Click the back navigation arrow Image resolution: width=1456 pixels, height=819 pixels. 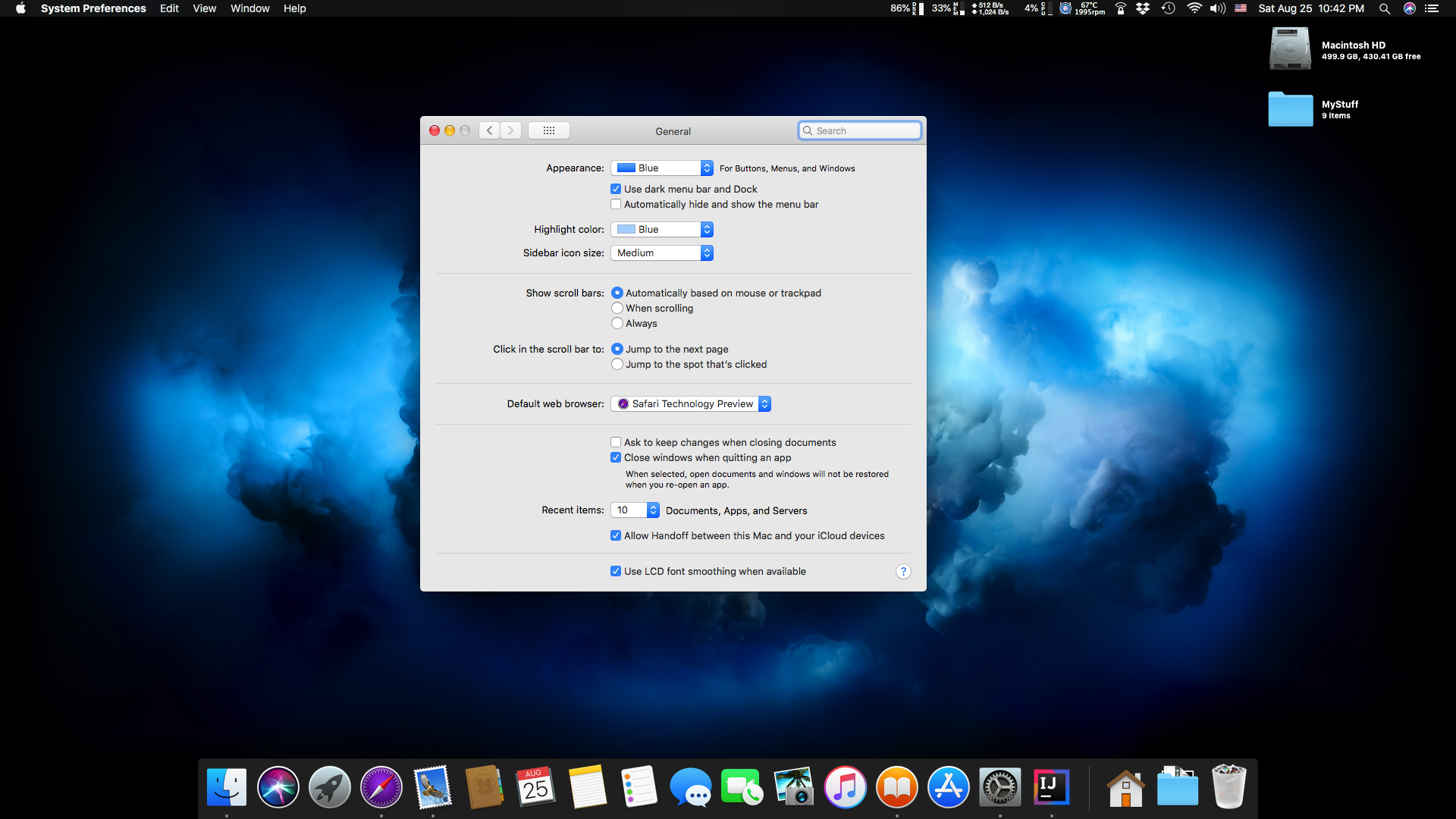point(490,130)
